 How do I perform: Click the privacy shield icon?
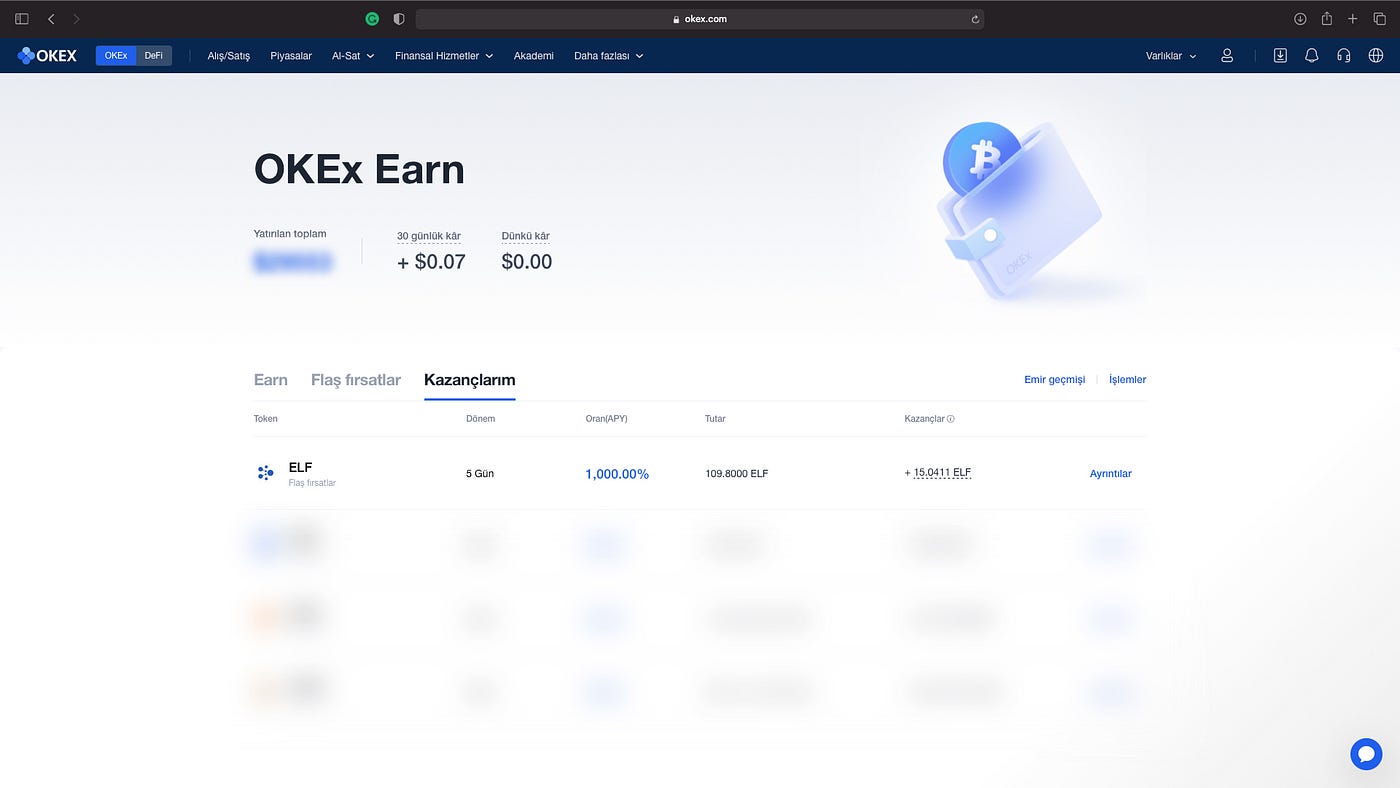(x=399, y=19)
